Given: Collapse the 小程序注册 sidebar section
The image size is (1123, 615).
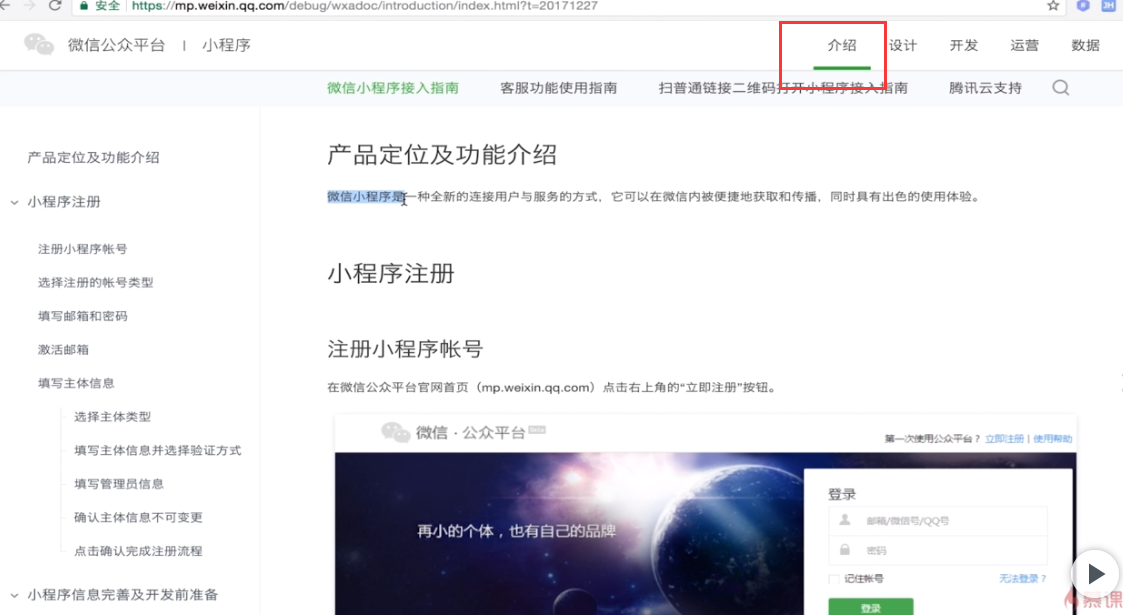Looking at the screenshot, I should (14, 203).
